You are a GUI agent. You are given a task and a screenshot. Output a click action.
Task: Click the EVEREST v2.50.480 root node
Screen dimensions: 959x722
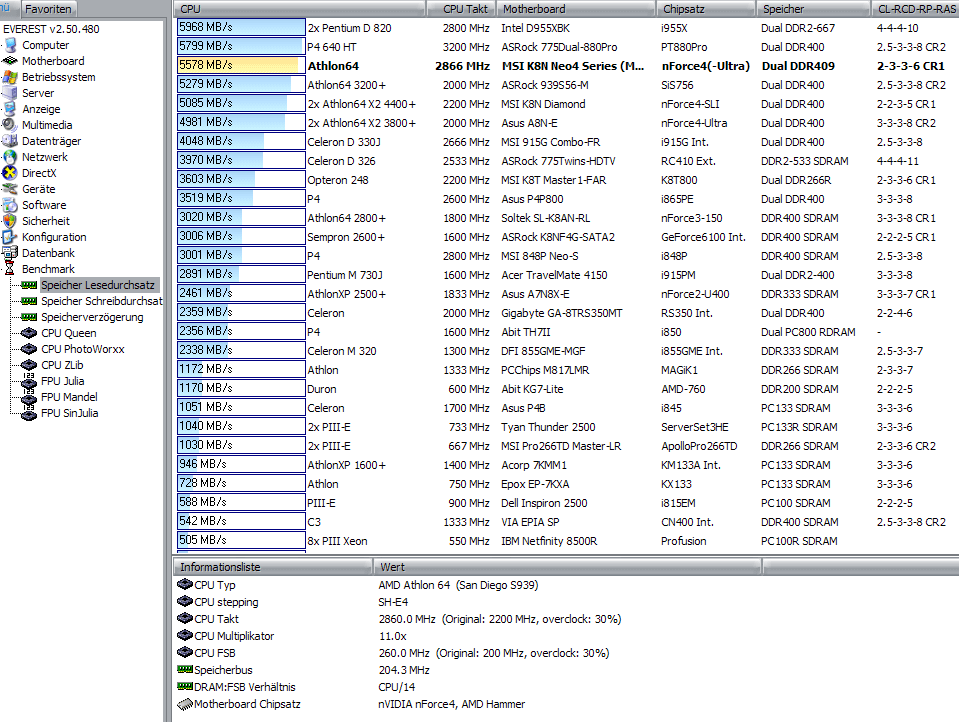(x=51, y=29)
